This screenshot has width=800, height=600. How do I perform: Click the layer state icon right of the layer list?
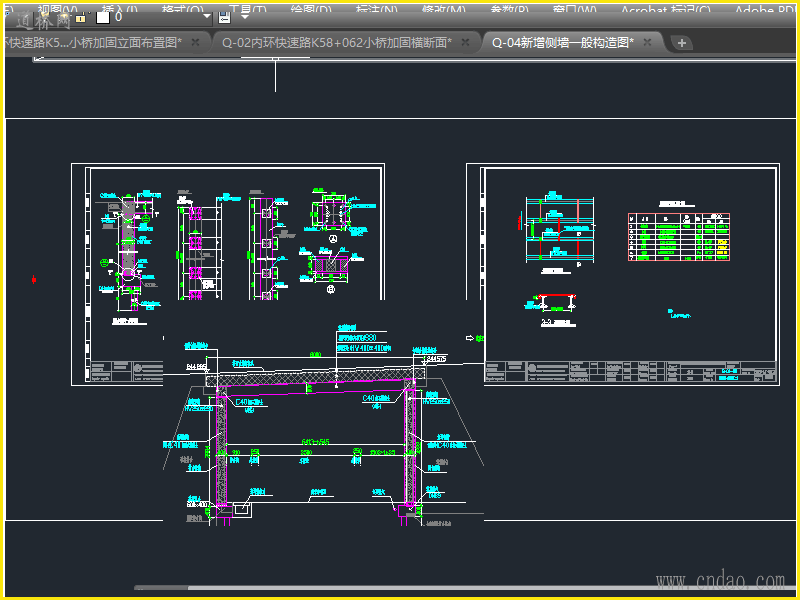coord(225,17)
